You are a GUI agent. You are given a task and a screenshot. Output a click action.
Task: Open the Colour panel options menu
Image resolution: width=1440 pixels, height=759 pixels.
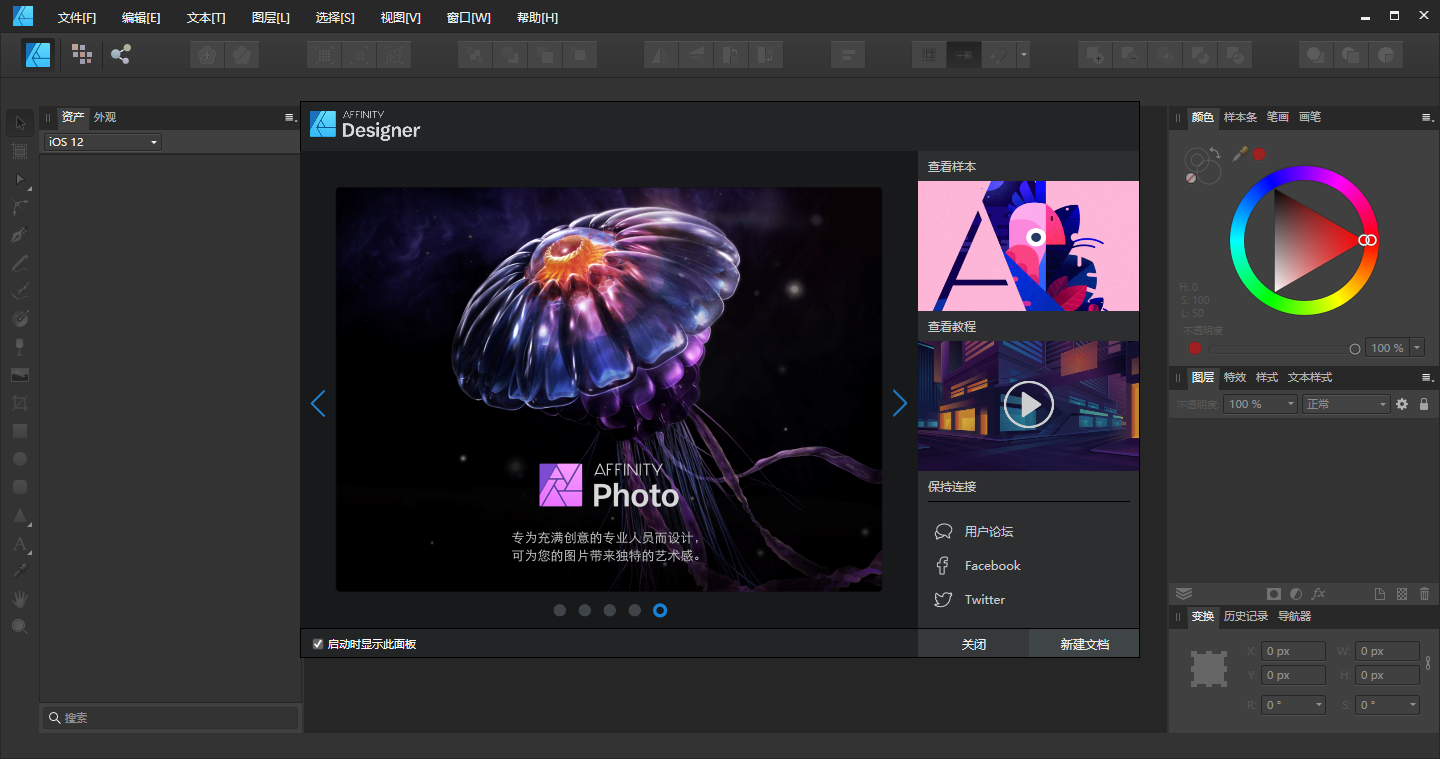[x=1427, y=117]
